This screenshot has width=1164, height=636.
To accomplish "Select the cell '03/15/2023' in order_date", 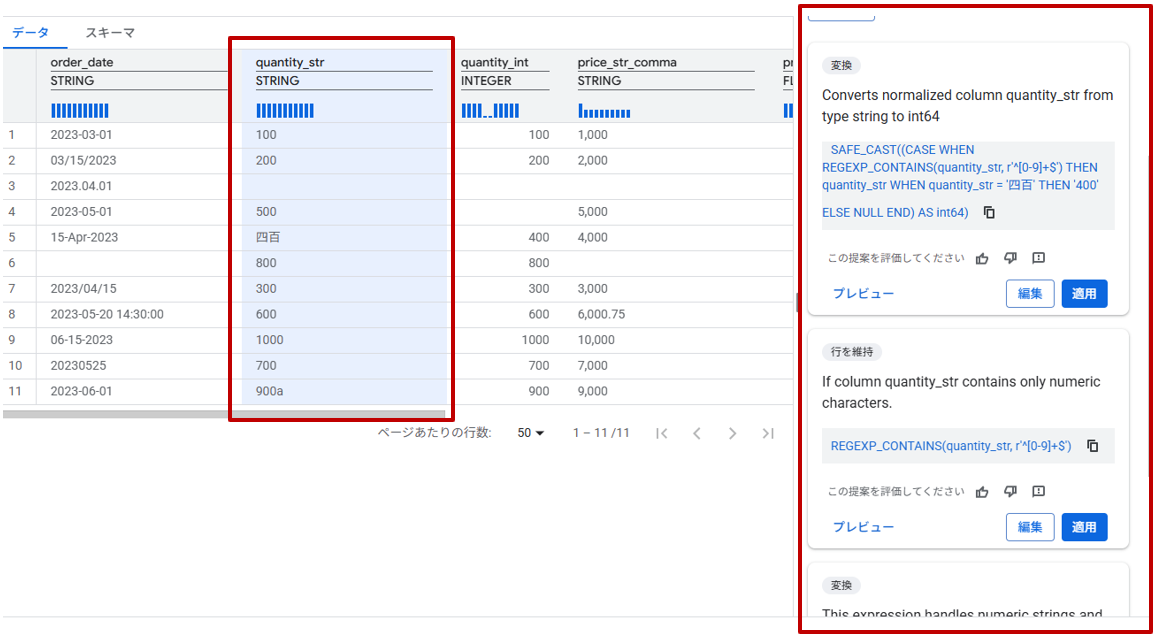I will 83,160.
